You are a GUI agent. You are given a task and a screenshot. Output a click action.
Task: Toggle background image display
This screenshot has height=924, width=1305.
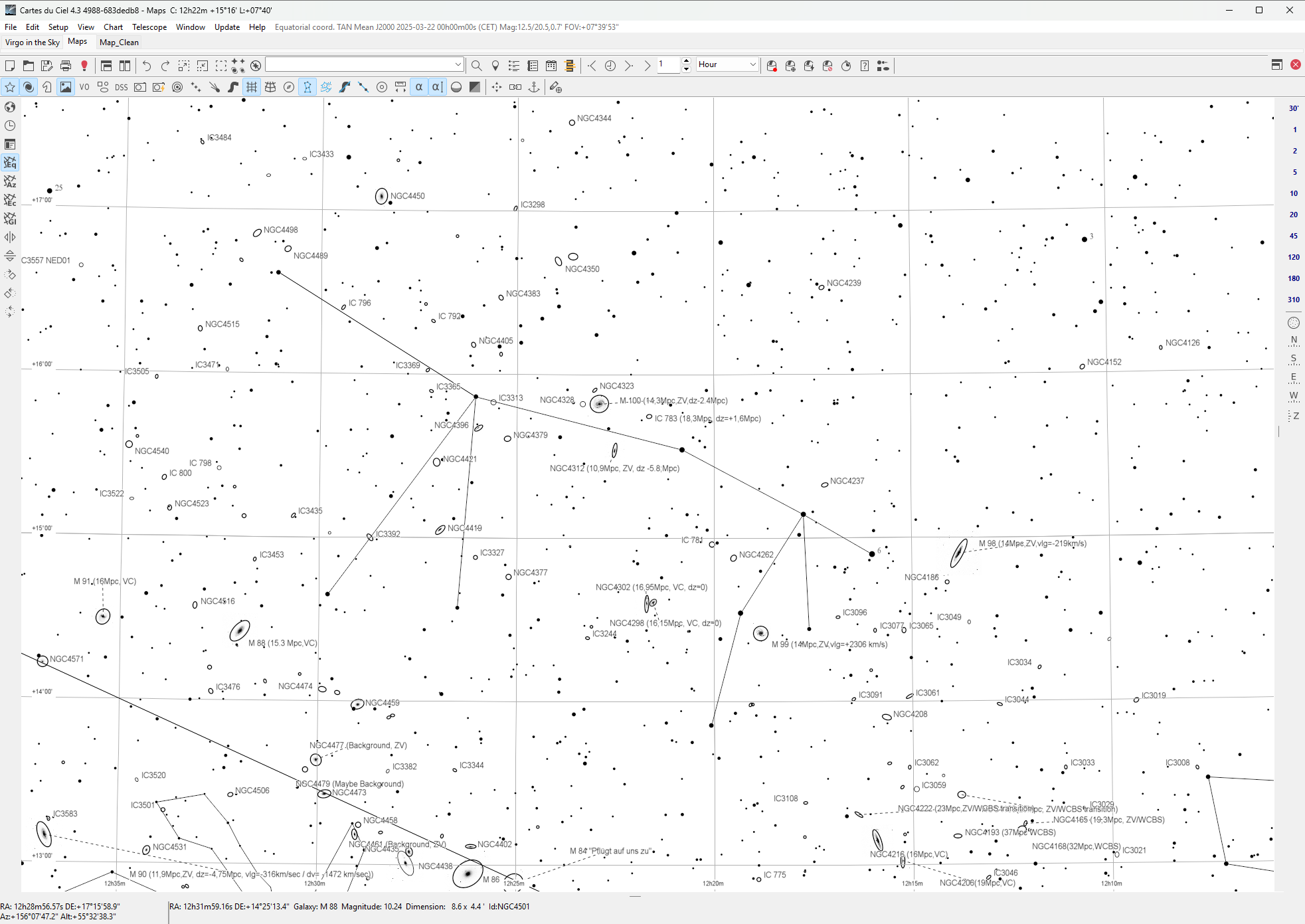tap(66, 87)
